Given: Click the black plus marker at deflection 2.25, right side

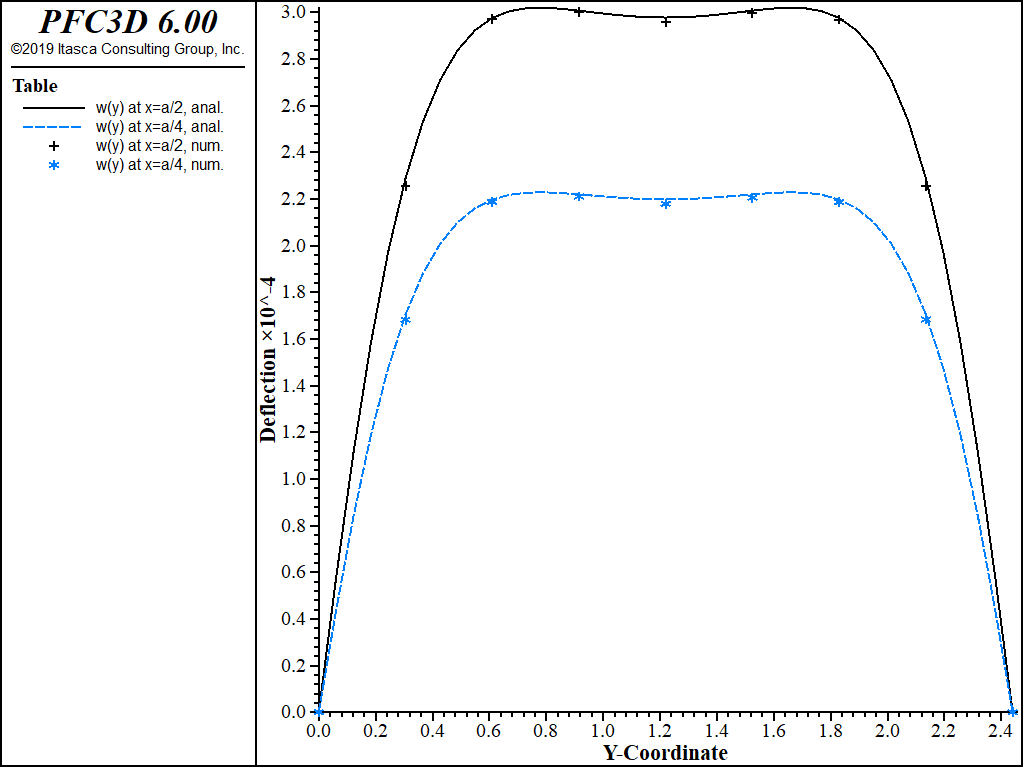Looking at the screenshot, I should (x=926, y=186).
